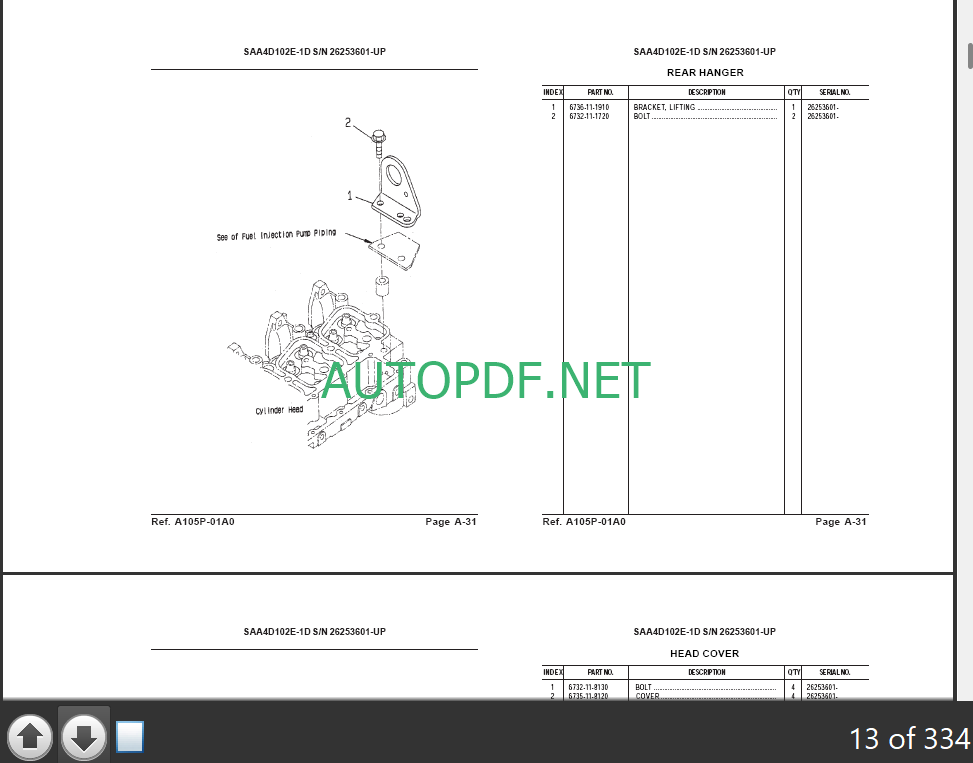Click the HEAD COVER section heading
The width and height of the screenshot is (973, 763).
point(705,654)
